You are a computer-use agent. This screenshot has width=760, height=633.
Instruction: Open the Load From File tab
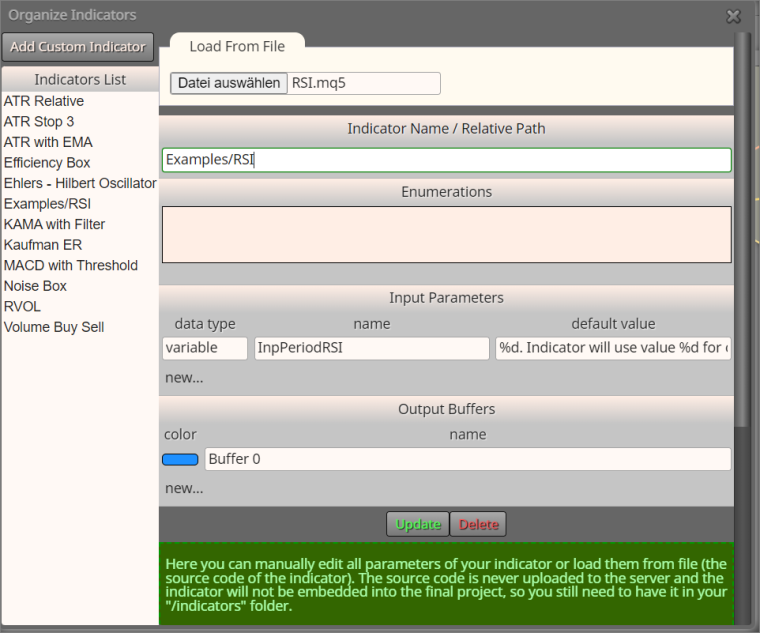pyautogui.click(x=237, y=46)
